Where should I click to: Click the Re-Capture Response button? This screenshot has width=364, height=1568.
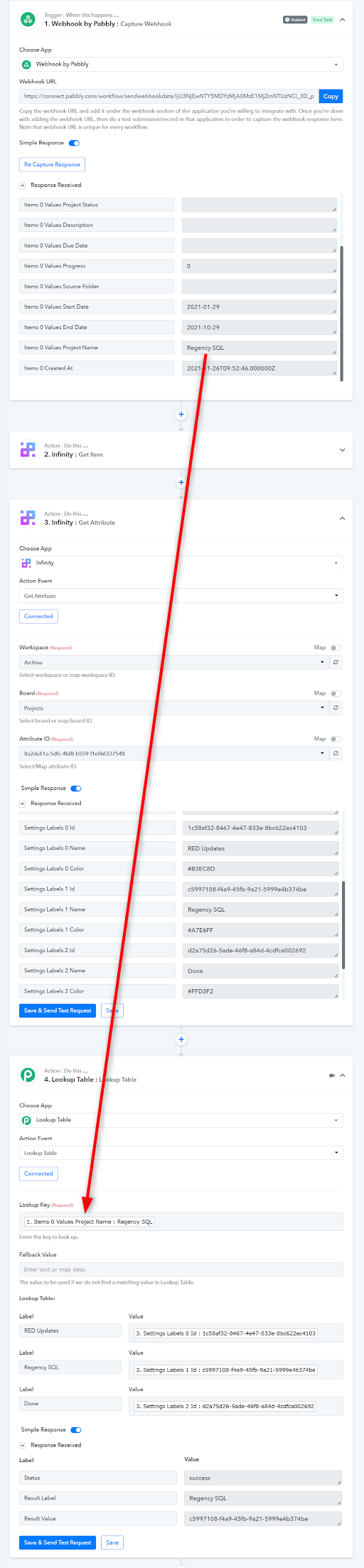pos(52,164)
